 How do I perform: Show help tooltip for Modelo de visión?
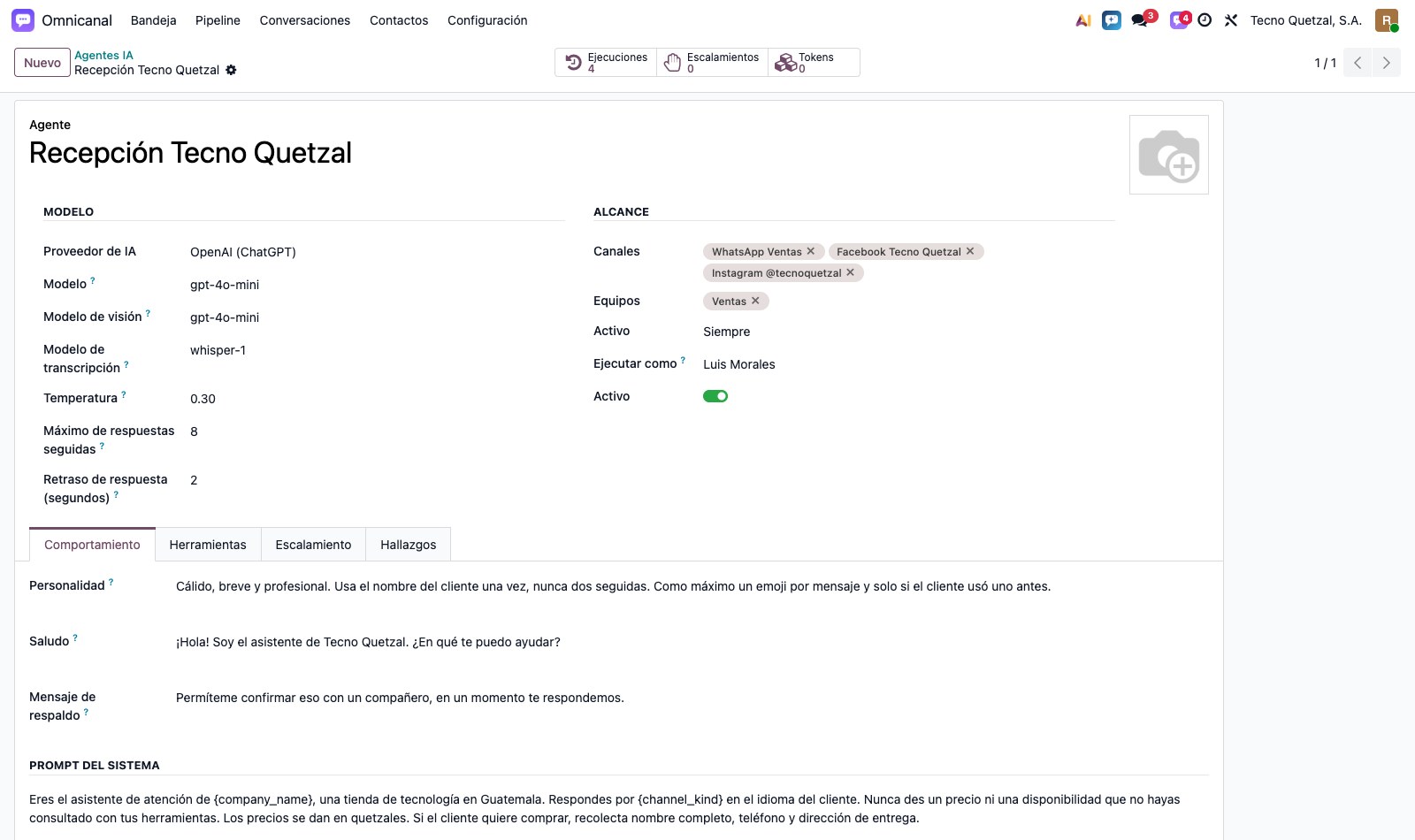tap(148, 313)
